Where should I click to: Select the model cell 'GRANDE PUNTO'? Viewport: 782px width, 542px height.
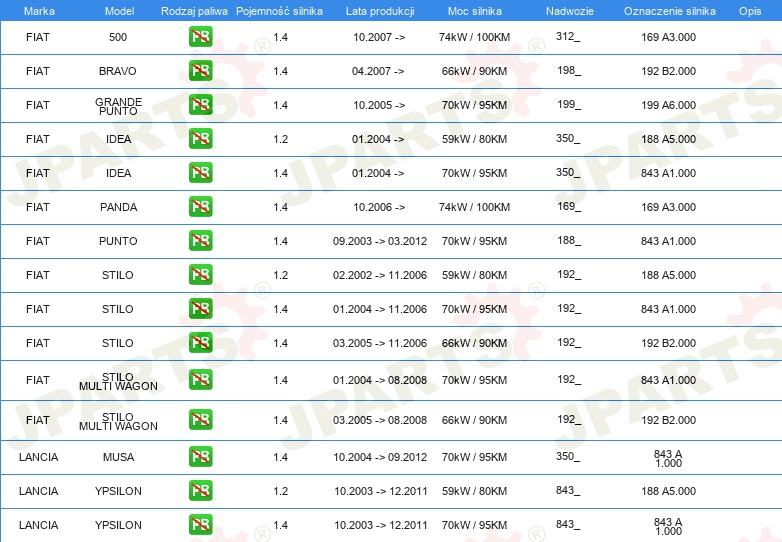[118, 106]
